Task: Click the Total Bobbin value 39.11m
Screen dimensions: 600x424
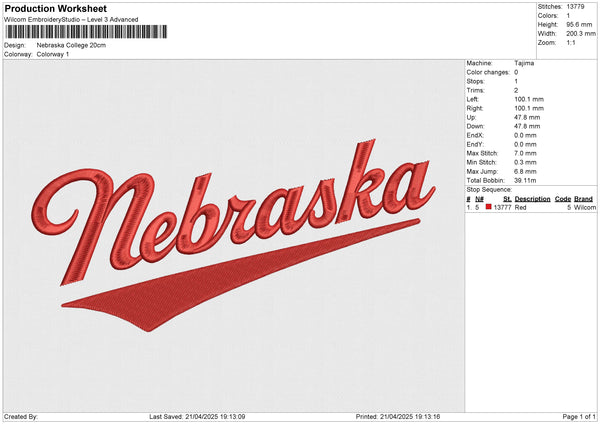Action: pos(525,180)
